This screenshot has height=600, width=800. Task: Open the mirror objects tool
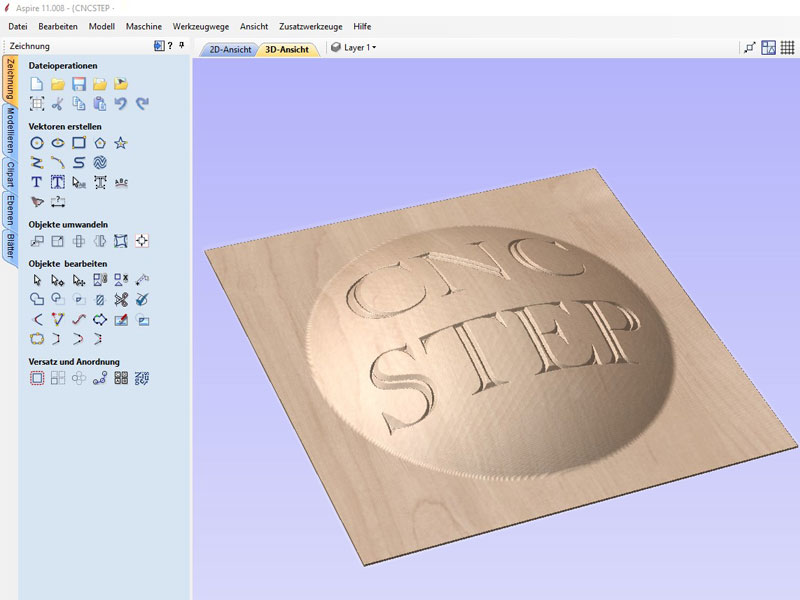[100, 241]
